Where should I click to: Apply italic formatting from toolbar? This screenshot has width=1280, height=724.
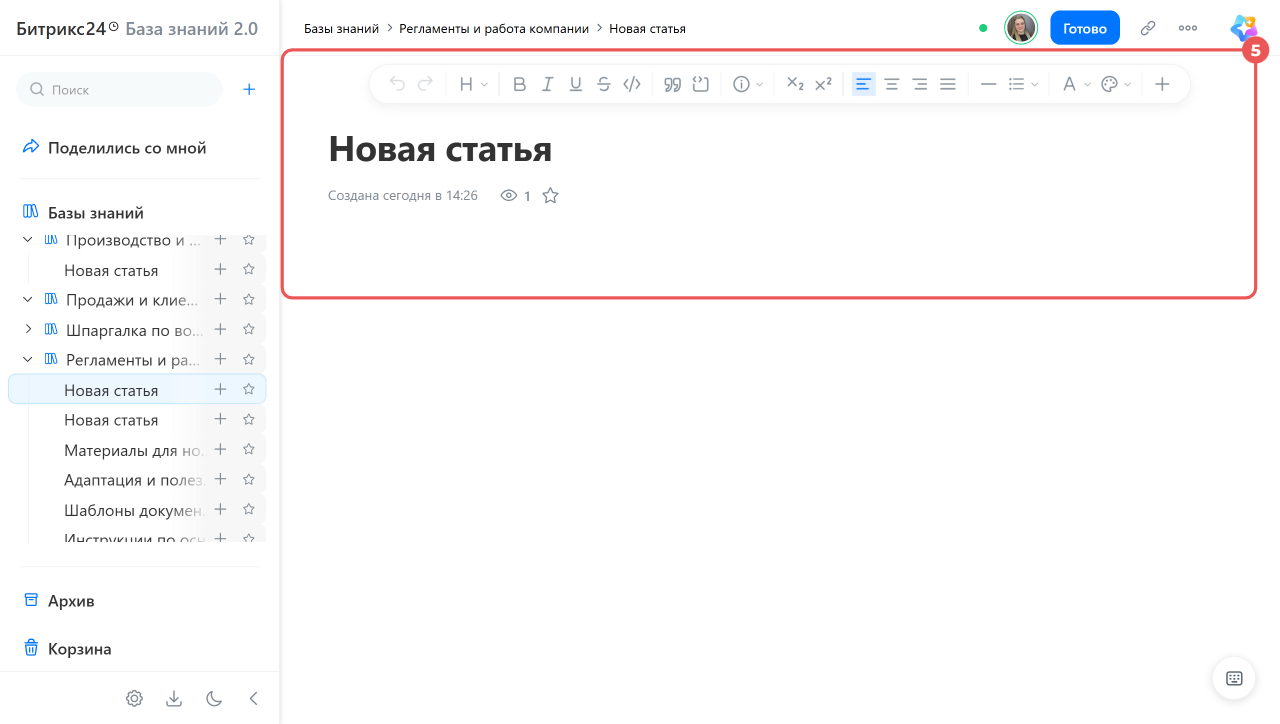(547, 85)
